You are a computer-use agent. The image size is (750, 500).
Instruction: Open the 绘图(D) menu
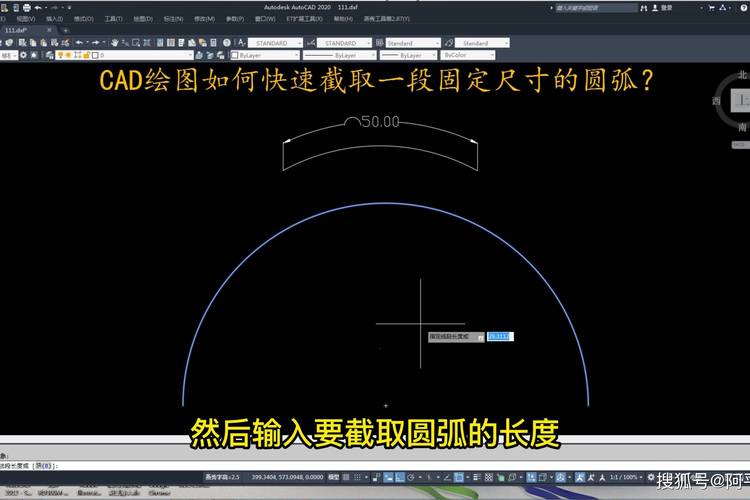(143, 19)
